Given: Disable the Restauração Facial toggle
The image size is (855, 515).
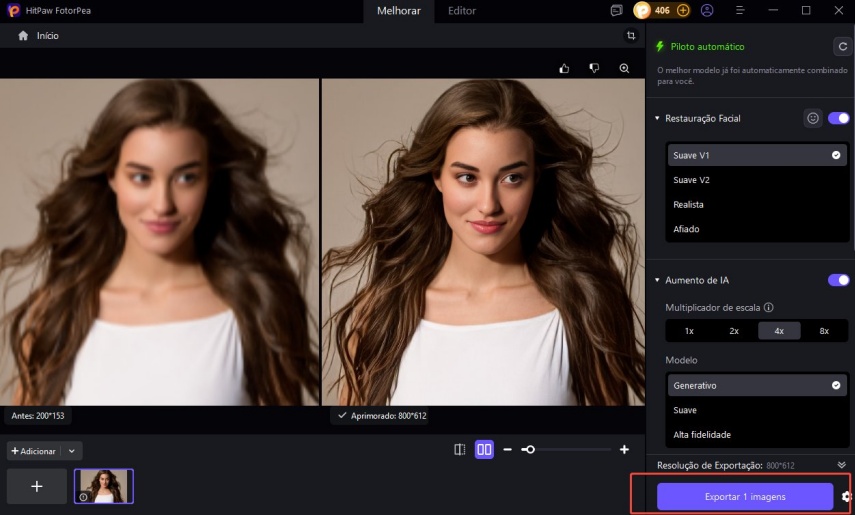Looking at the screenshot, I should pos(838,118).
